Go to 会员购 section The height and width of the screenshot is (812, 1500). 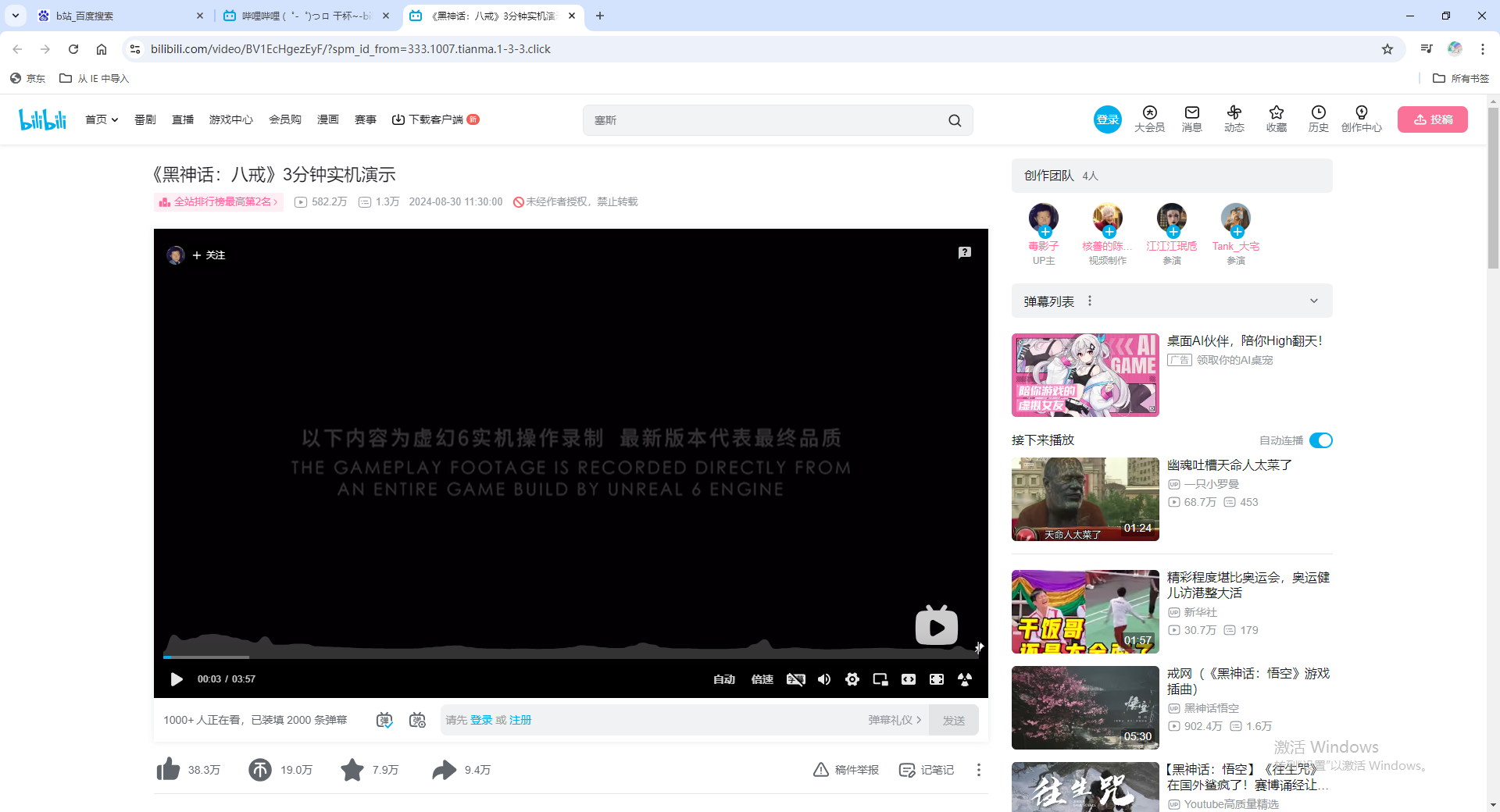click(x=285, y=119)
